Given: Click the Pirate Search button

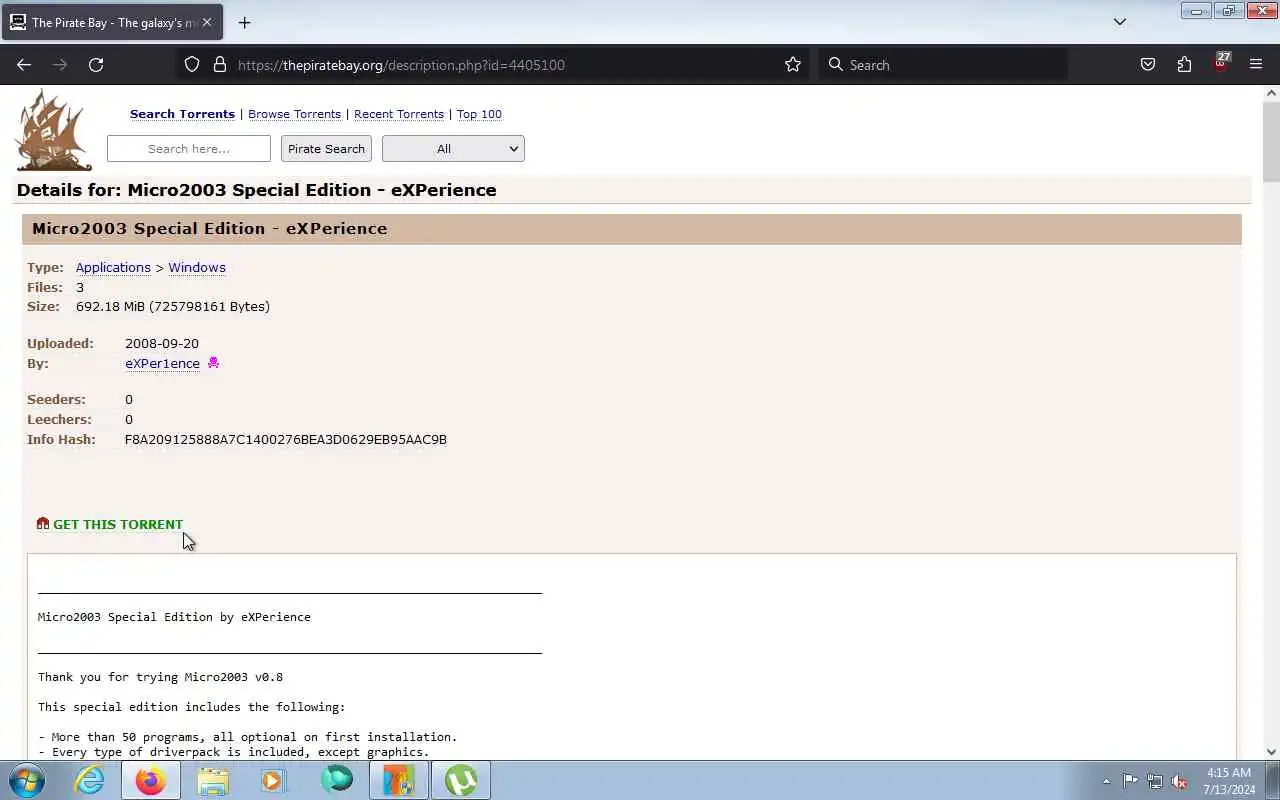Looking at the screenshot, I should [326, 149].
